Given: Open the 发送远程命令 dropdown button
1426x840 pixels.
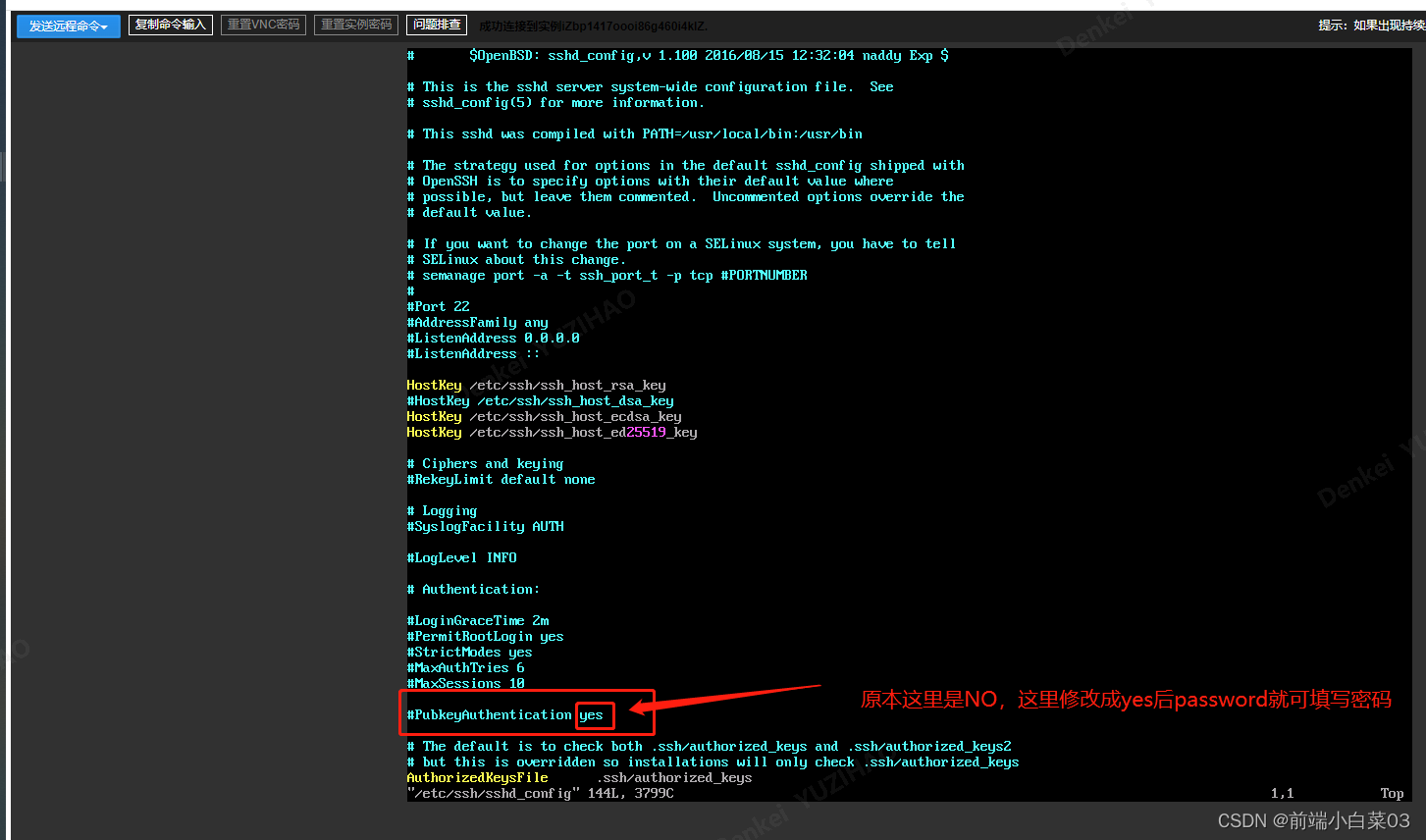Looking at the screenshot, I should coord(69,26).
